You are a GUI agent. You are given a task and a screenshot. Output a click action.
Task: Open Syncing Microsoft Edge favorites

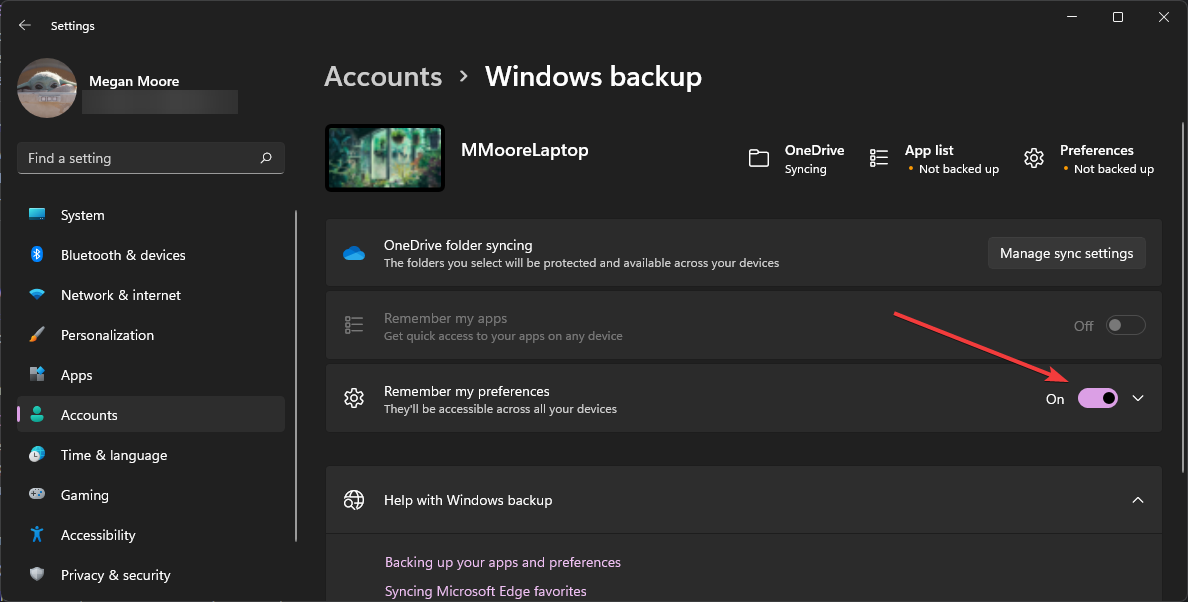point(486,591)
